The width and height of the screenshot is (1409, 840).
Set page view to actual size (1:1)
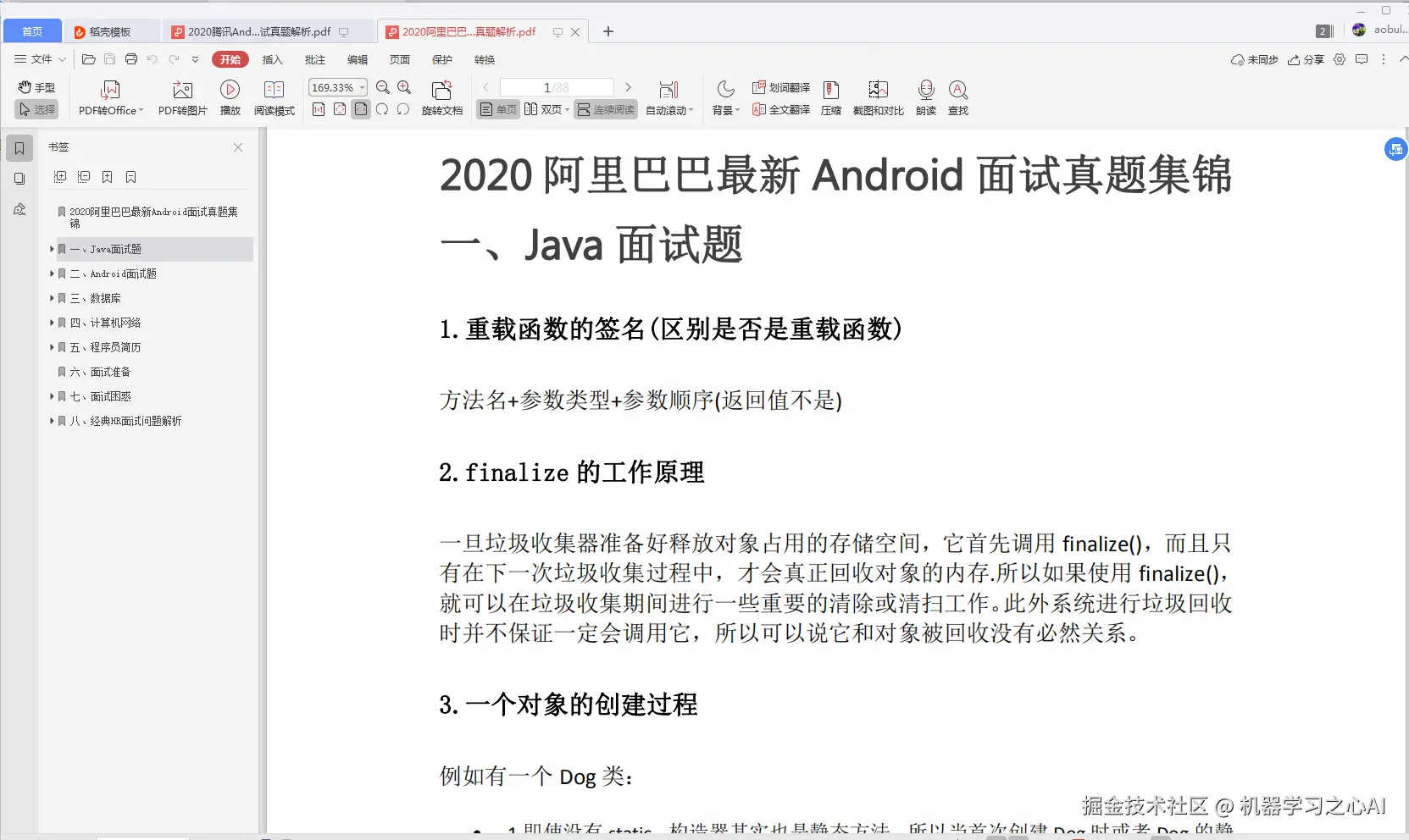319,109
